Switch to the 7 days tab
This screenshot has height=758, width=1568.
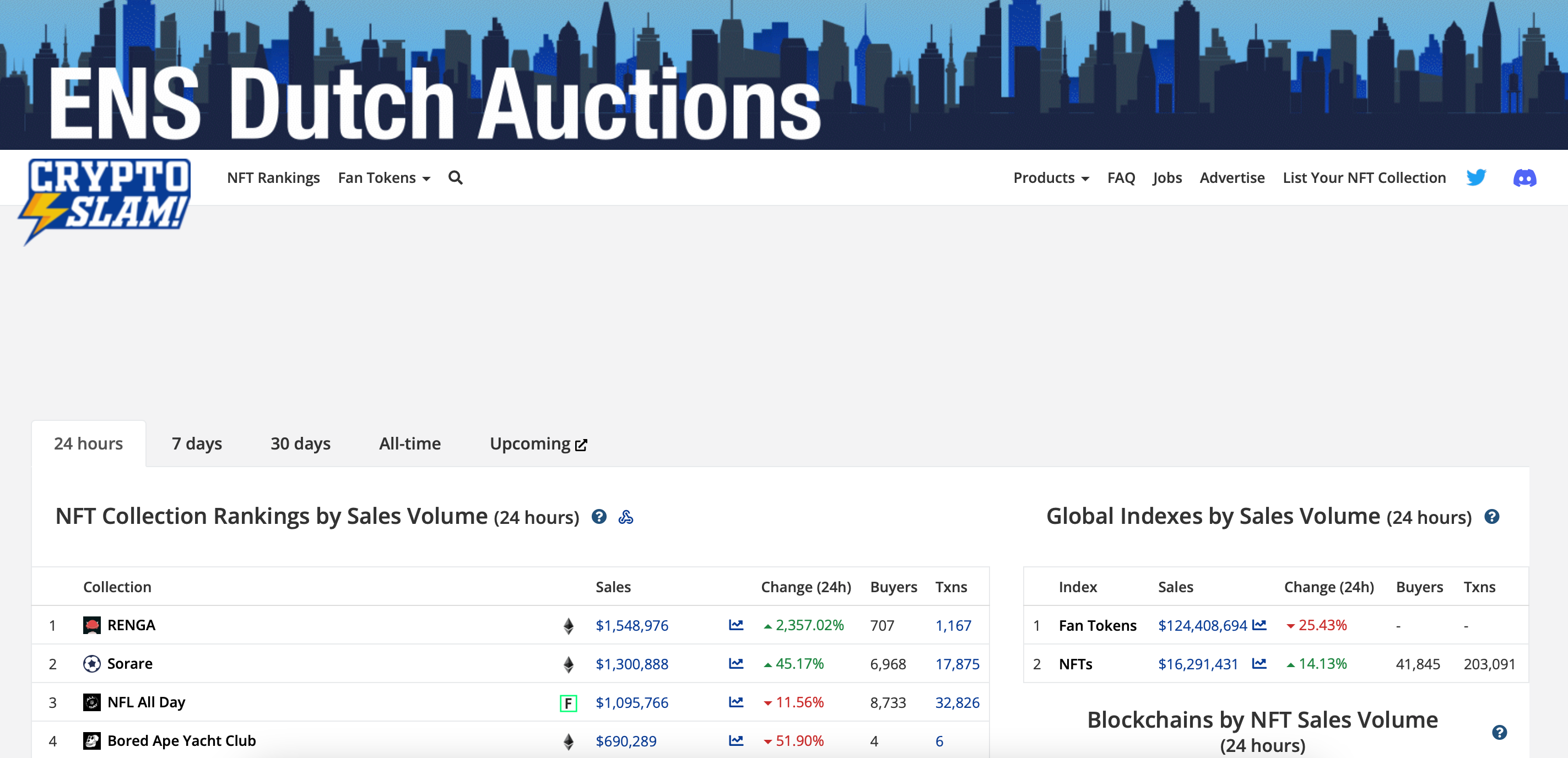pos(197,443)
